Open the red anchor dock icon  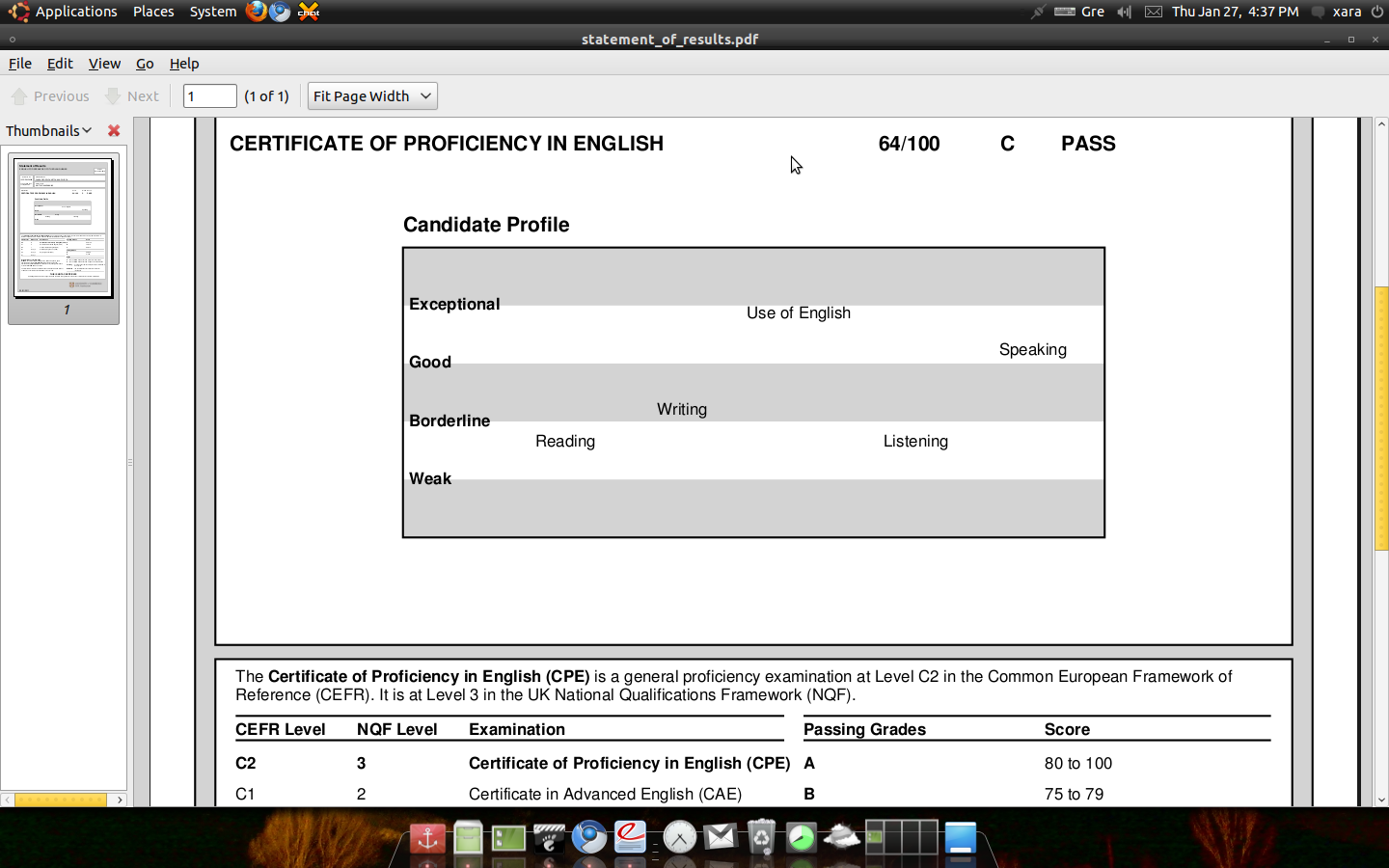(x=427, y=837)
